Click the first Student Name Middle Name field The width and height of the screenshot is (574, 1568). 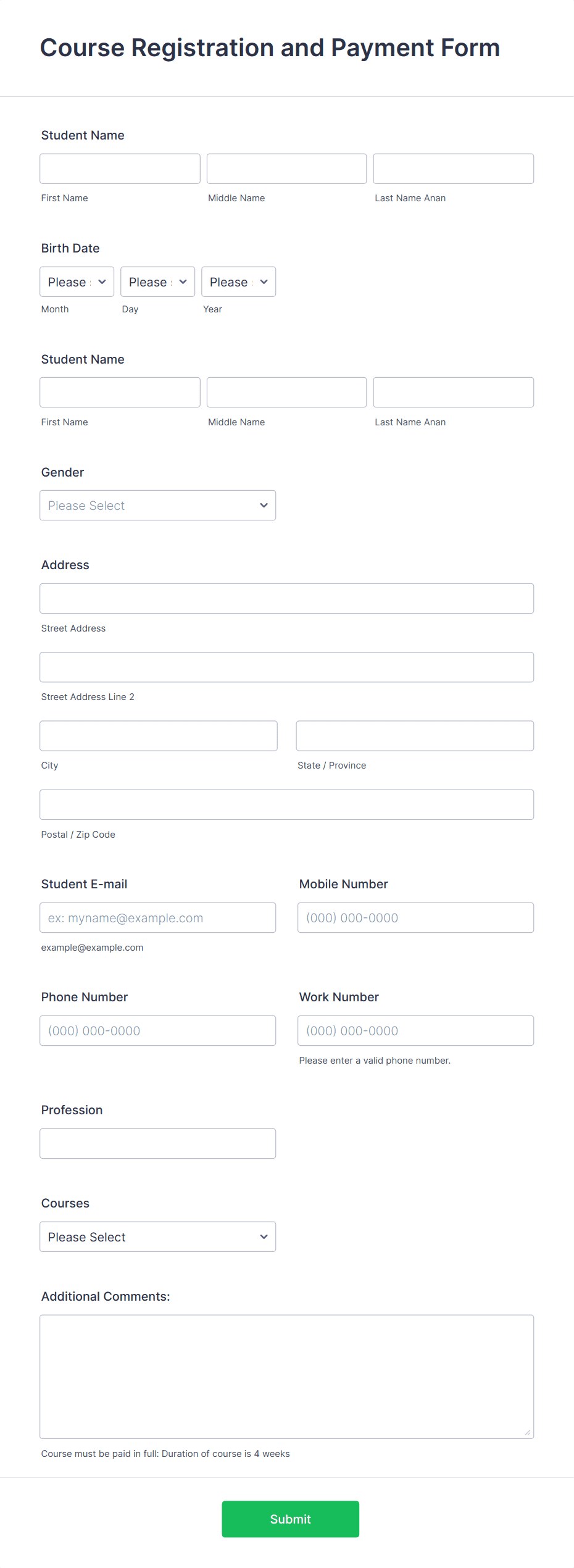tap(287, 169)
